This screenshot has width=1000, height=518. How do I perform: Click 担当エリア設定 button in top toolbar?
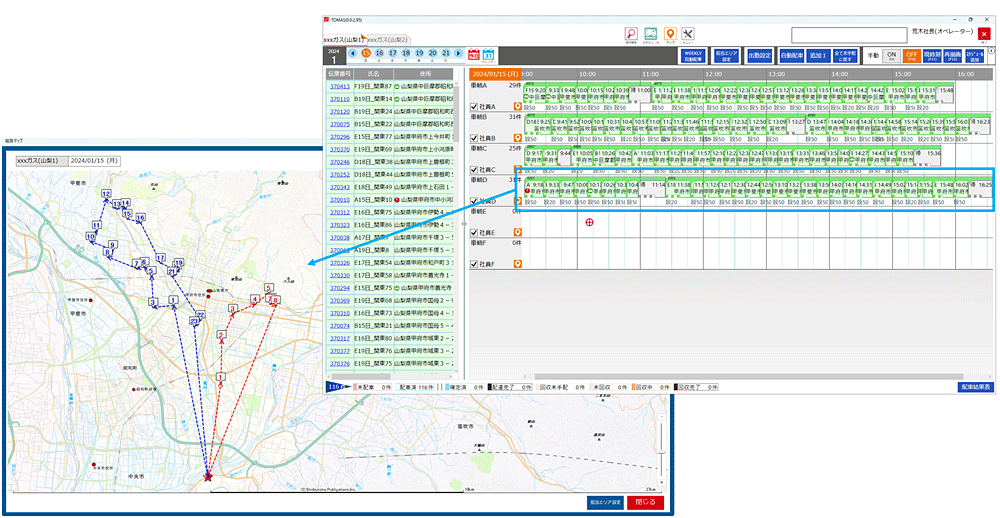(725, 56)
